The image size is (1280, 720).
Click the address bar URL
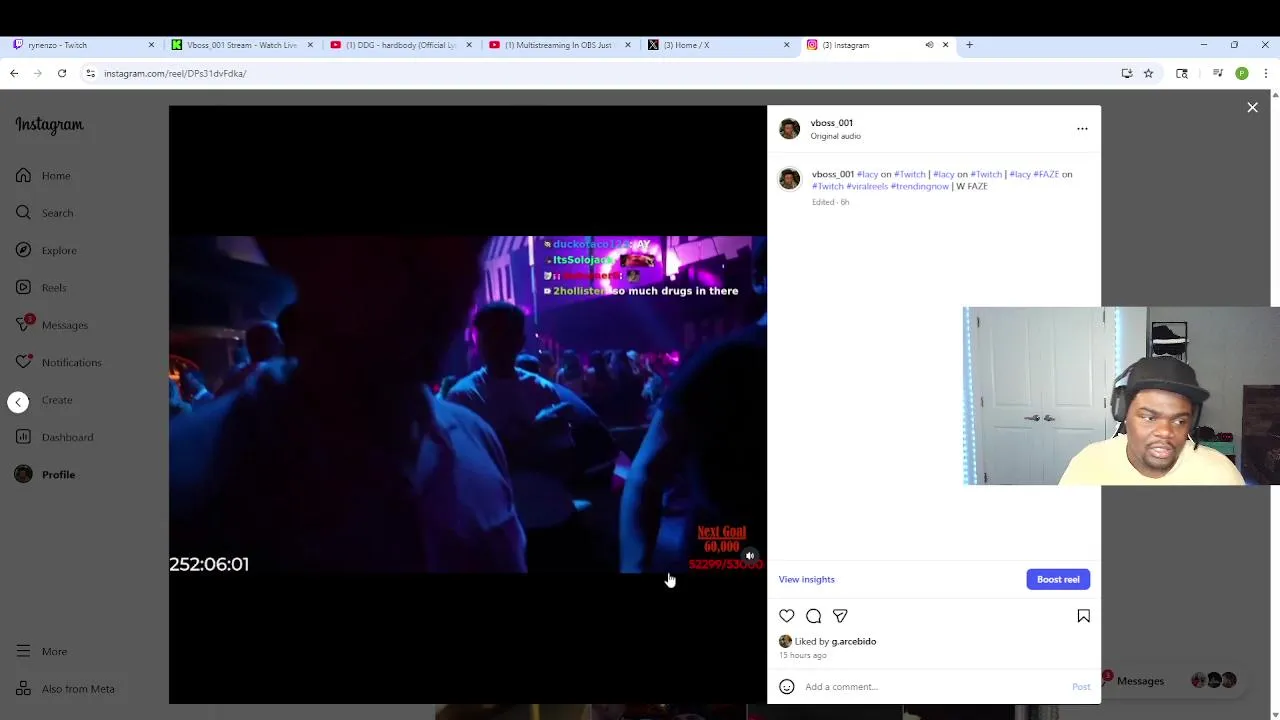coord(175,74)
